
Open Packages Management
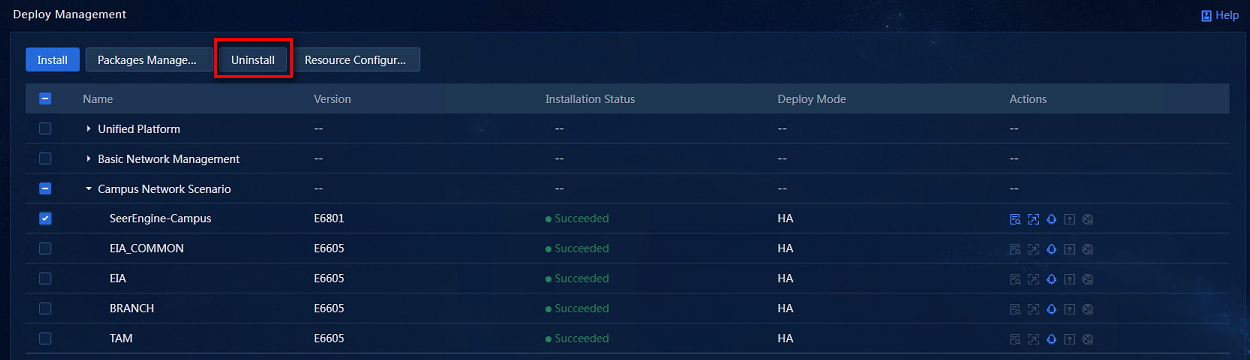[x=147, y=60]
